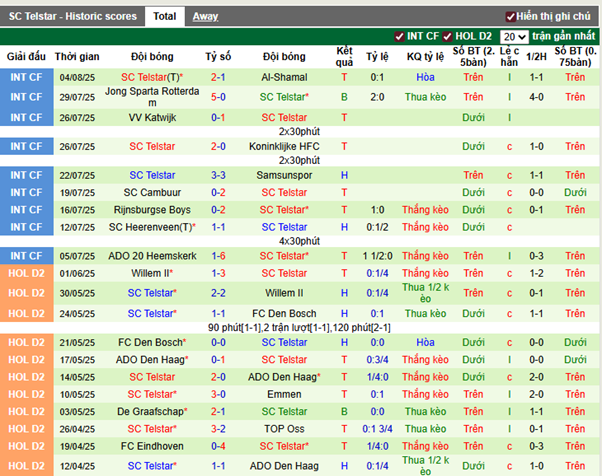Select Willem II home team on 01/06/25
Viewport: 602px width, 476px height.
(x=152, y=273)
